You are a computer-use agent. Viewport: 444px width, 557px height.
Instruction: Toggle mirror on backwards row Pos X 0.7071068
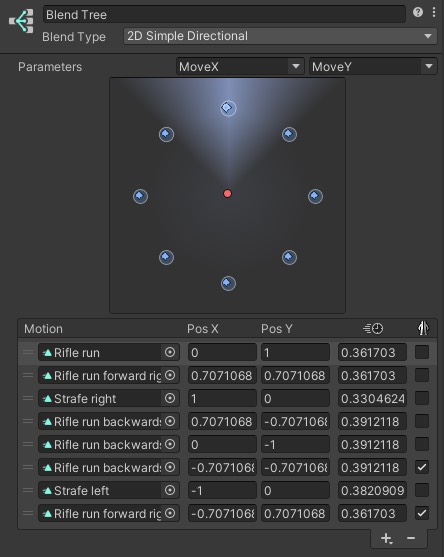coord(422,421)
